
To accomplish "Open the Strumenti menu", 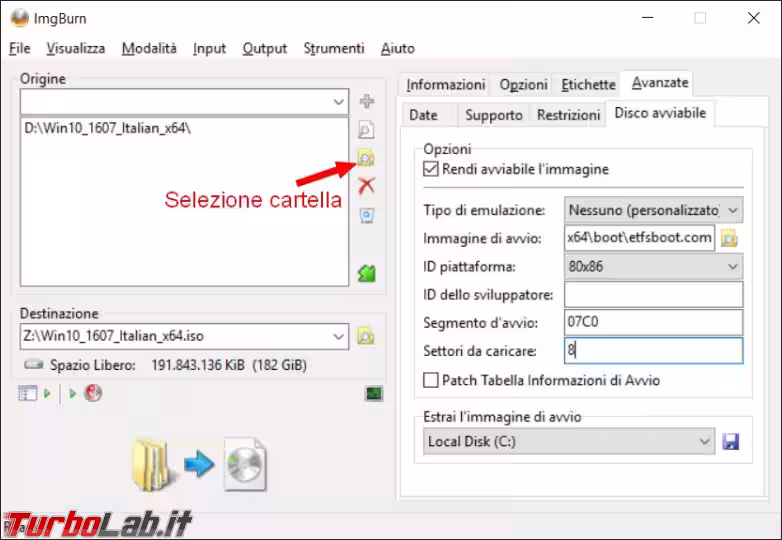I will [334, 48].
